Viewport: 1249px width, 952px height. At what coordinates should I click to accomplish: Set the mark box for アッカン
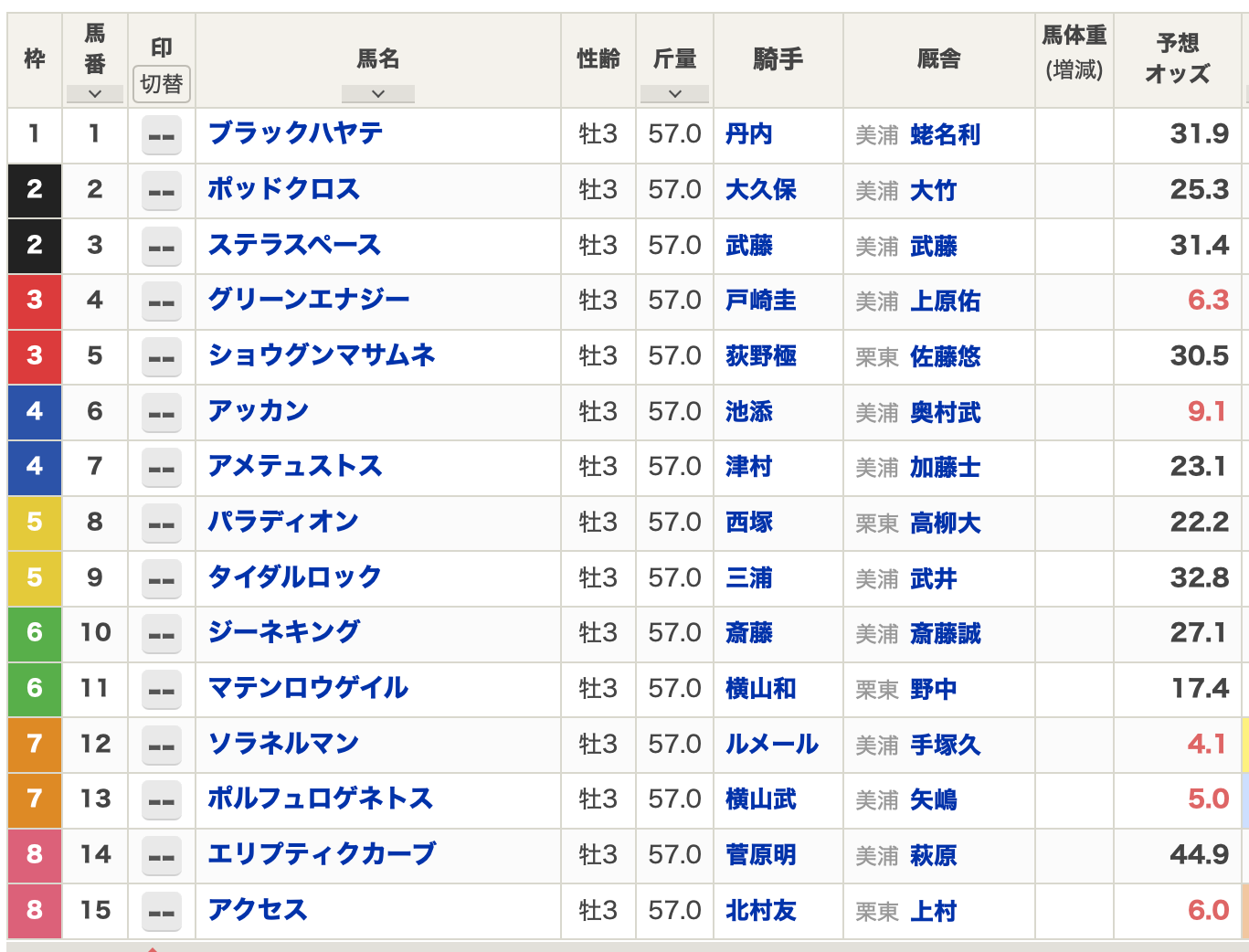pyautogui.click(x=162, y=413)
